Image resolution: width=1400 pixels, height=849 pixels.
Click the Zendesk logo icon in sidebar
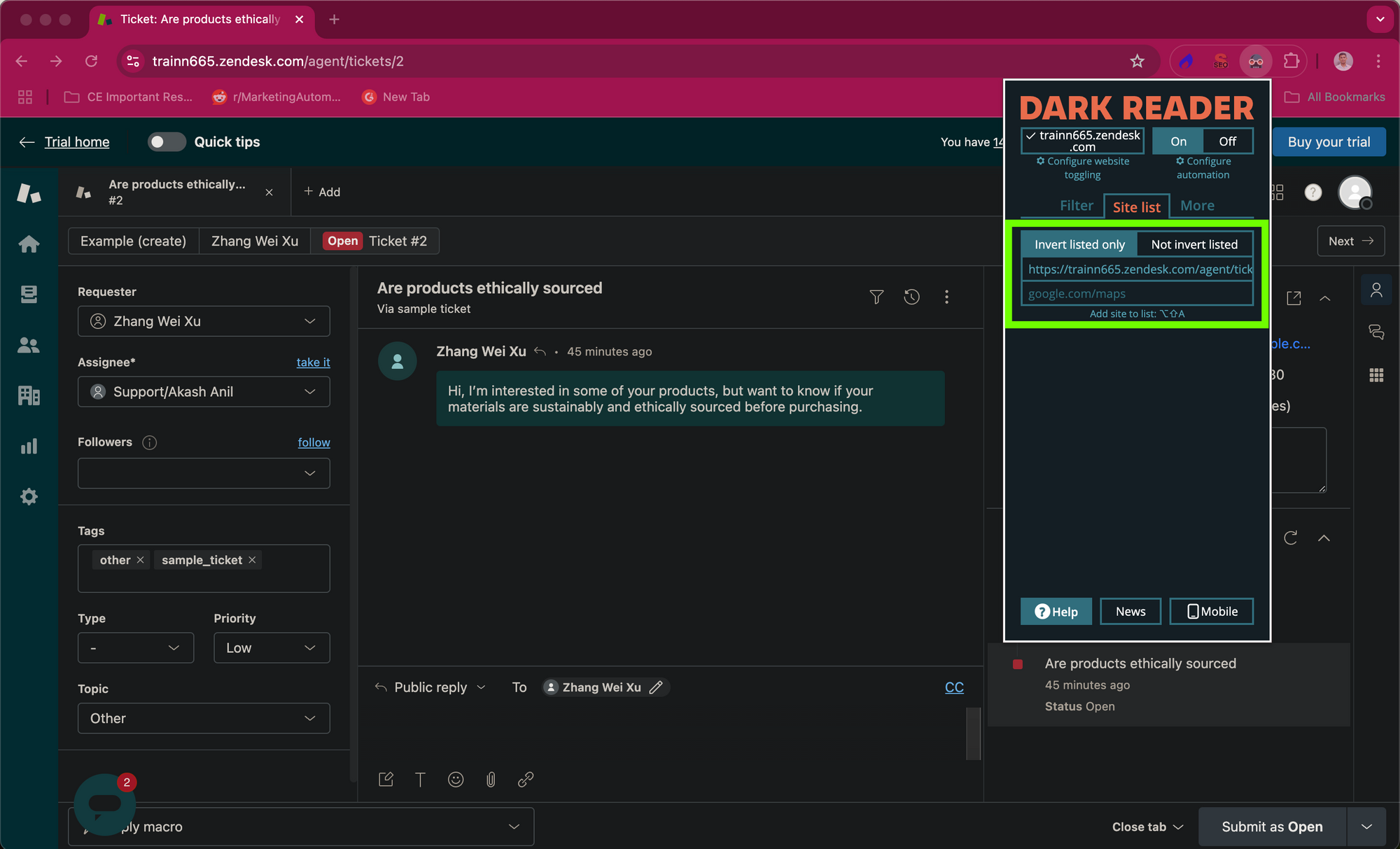coord(29,192)
